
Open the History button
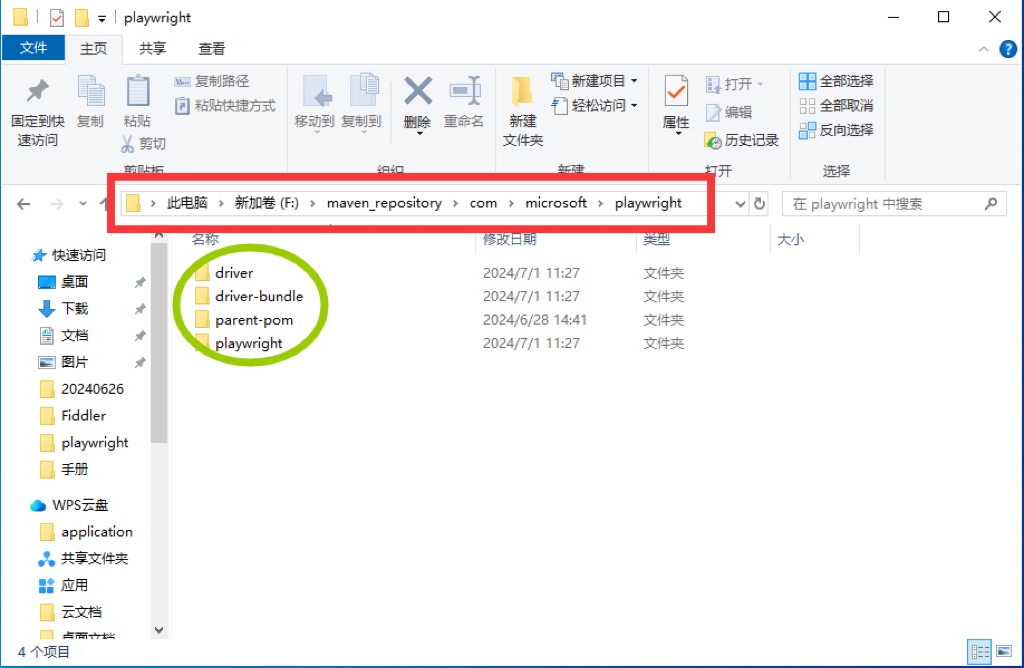point(742,140)
